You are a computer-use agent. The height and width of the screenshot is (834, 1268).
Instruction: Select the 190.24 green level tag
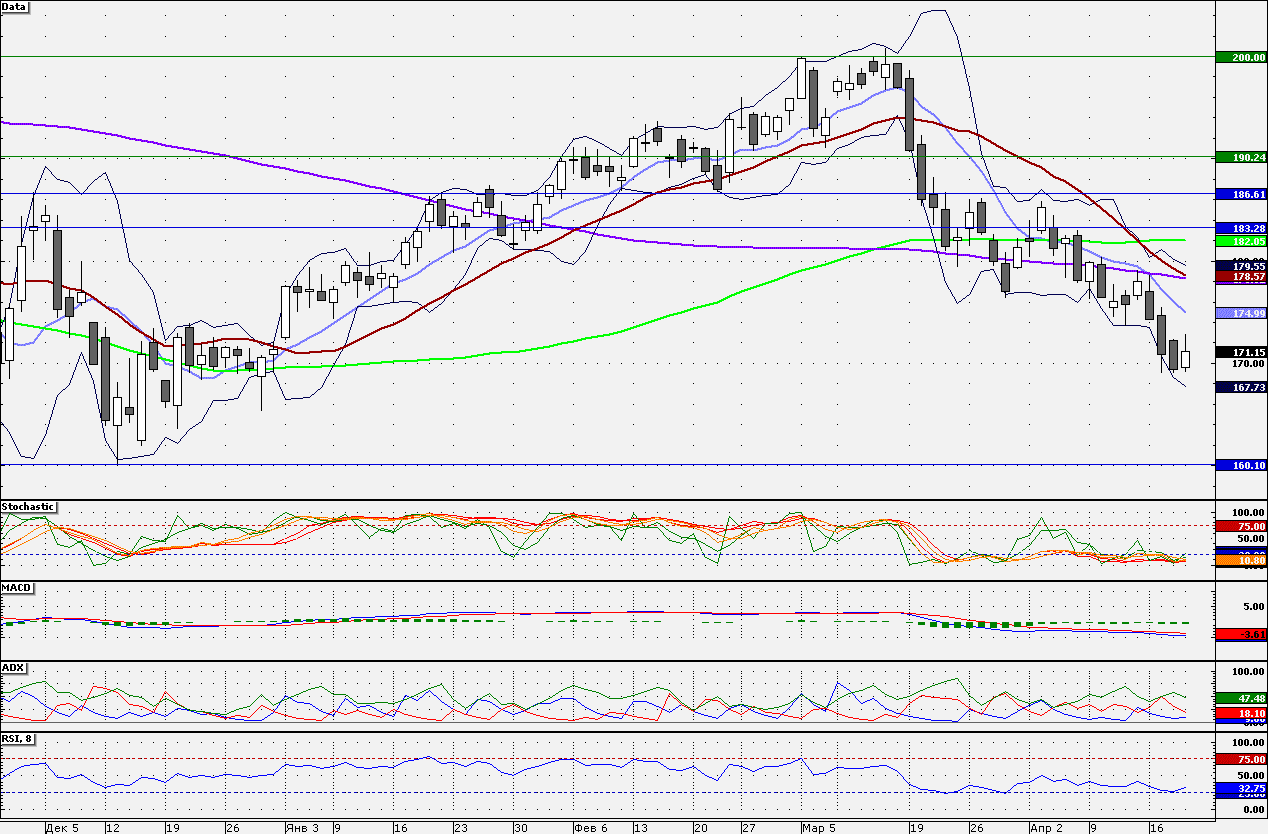pyautogui.click(x=1241, y=157)
